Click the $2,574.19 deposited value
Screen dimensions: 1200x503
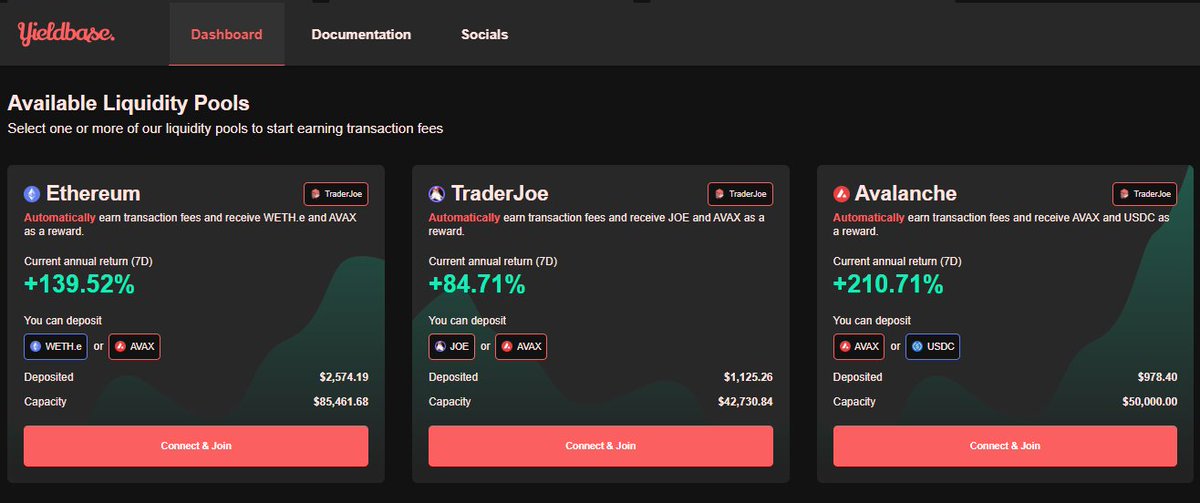point(344,377)
